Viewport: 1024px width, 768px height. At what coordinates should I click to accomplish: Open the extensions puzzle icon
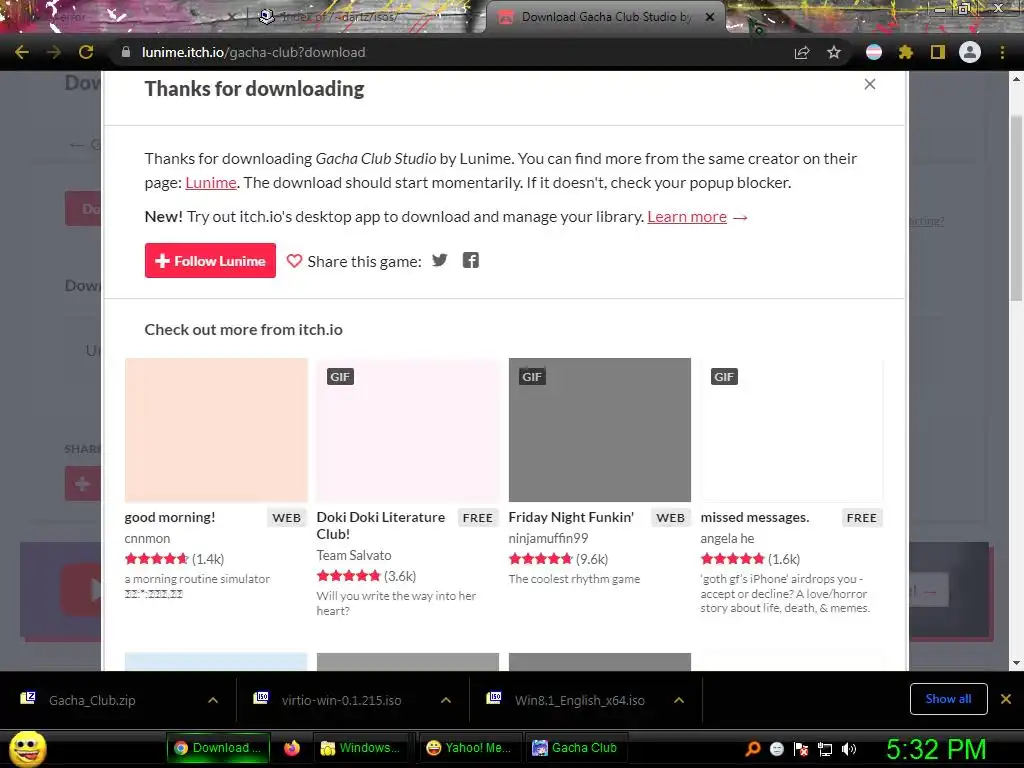click(x=906, y=52)
